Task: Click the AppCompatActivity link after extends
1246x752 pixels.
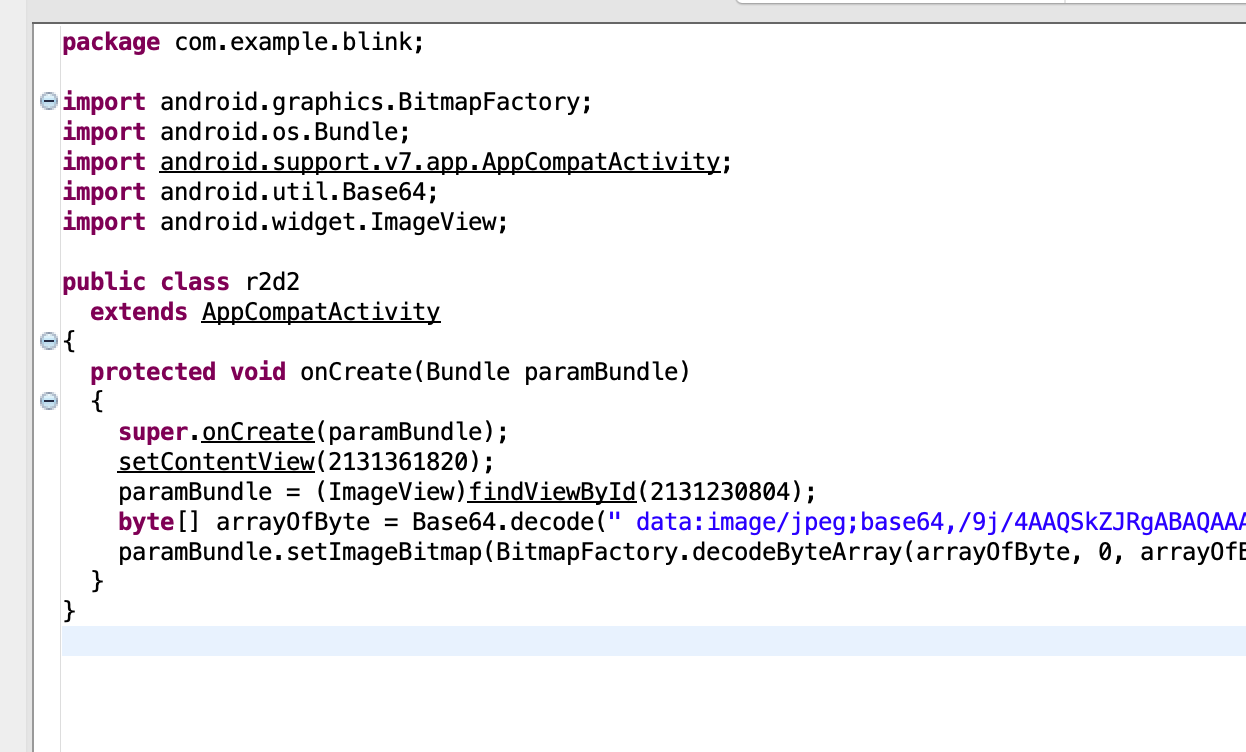Action: [321, 312]
